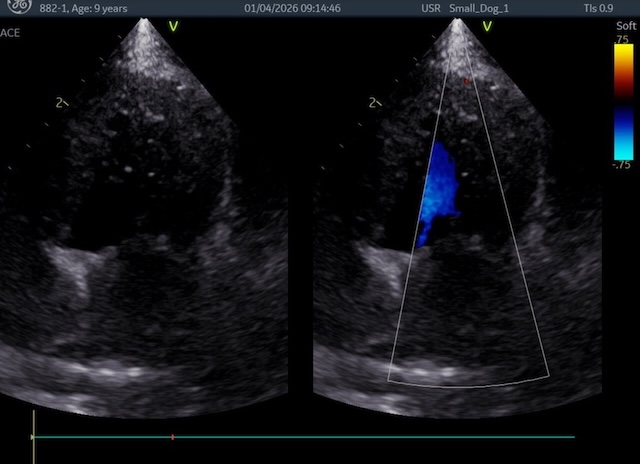640x464 pixels.
Task: Click the depth marker 2 on right image
Action: pyautogui.click(x=373, y=102)
